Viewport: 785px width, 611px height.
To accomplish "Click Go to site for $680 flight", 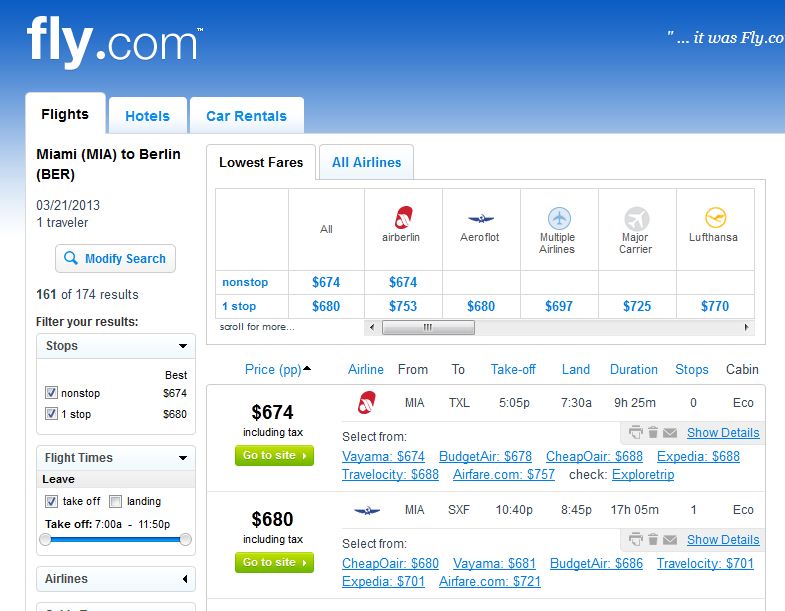I will click(274, 562).
